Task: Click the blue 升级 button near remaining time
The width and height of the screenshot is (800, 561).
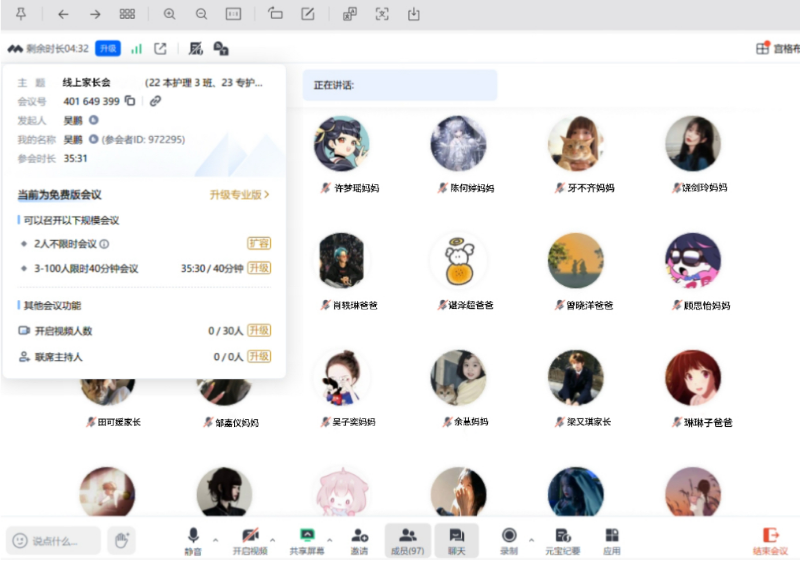Action: tap(108, 48)
